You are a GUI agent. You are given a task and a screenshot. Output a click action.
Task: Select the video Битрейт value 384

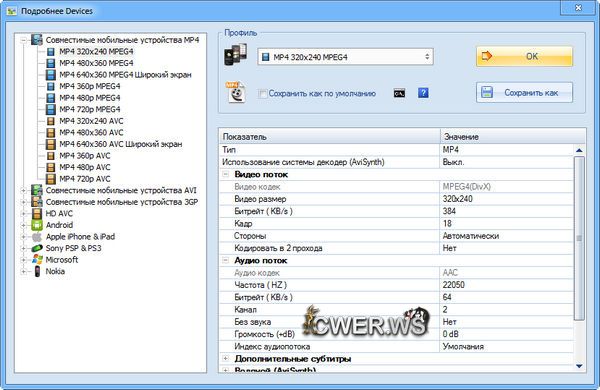pyautogui.click(x=507, y=211)
